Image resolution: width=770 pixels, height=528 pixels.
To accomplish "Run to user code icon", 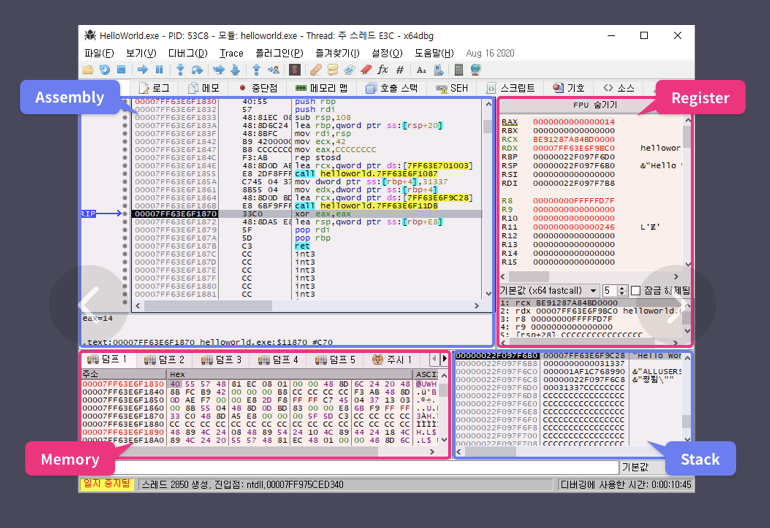I will point(273,70).
